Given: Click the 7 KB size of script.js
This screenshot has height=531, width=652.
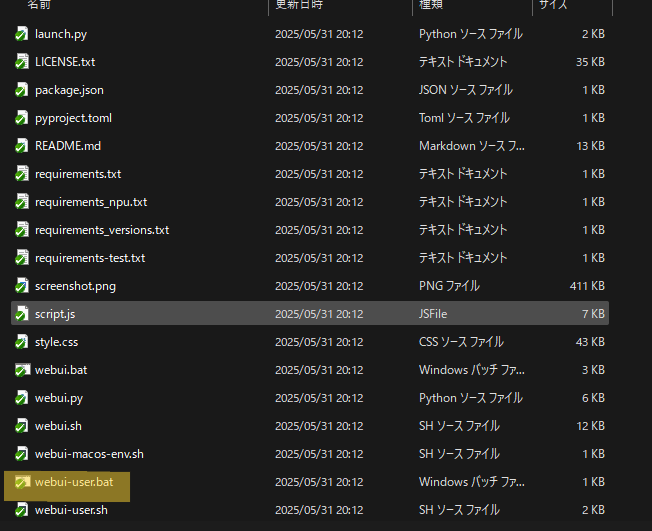Looking at the screenshot, I should [593, 314].
